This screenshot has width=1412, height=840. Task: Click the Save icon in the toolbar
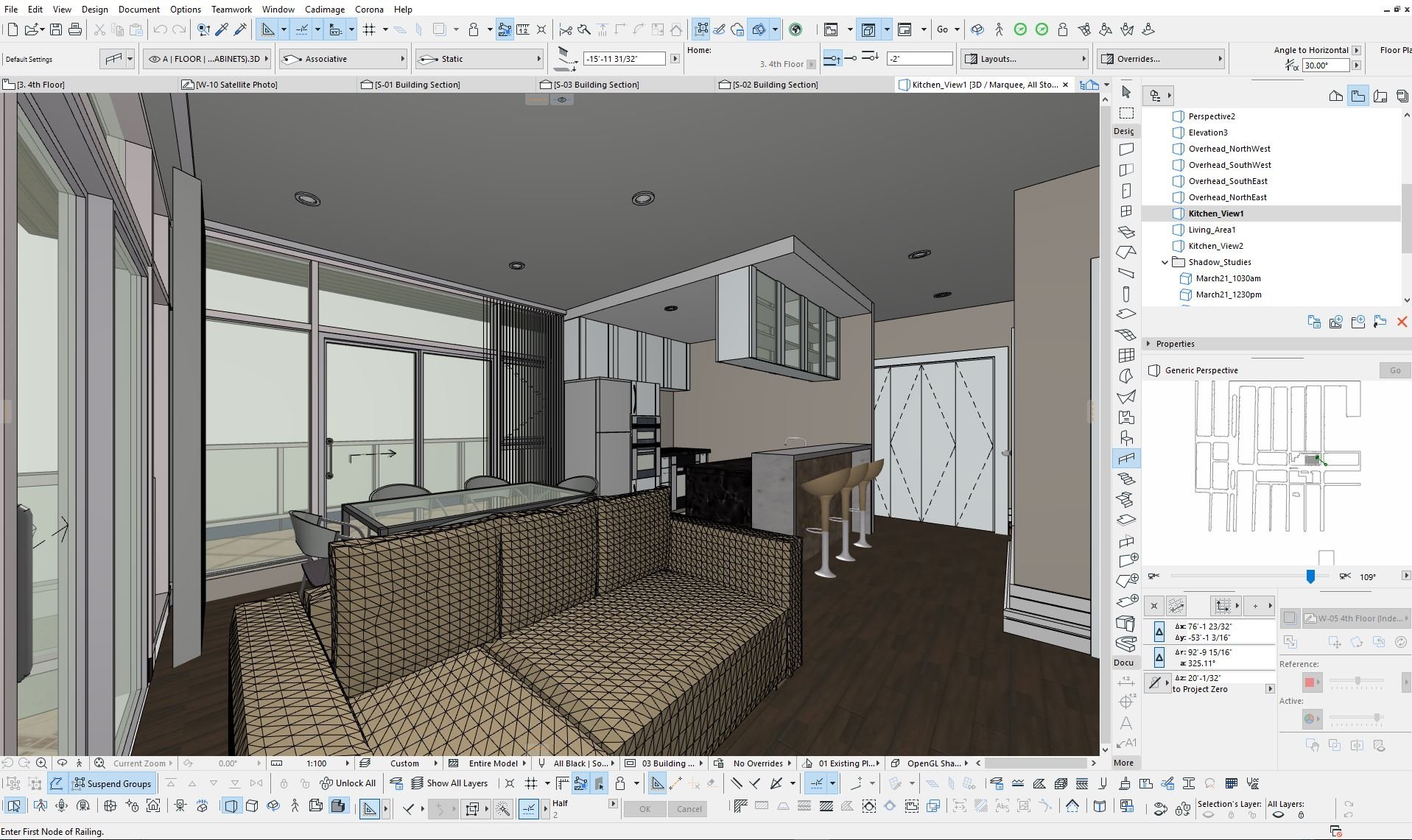[x=56, y=29]
